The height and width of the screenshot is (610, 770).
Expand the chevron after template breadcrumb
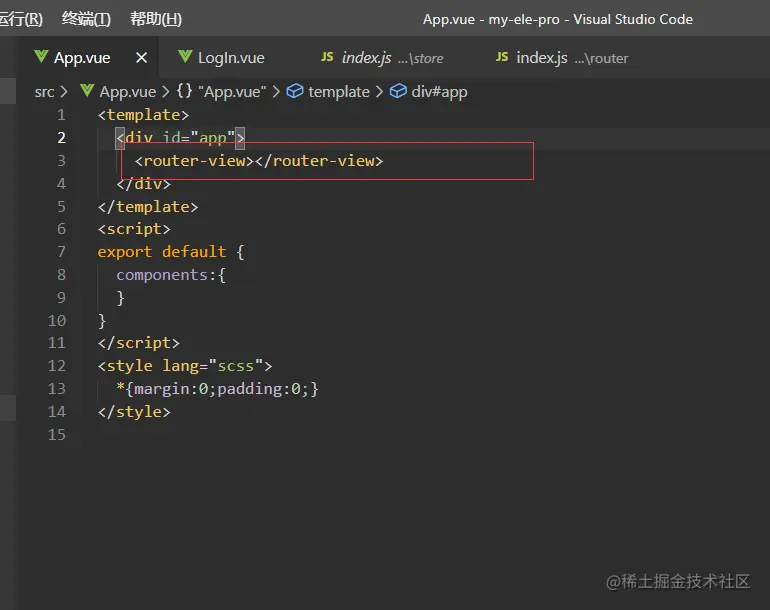pos(379,92)
